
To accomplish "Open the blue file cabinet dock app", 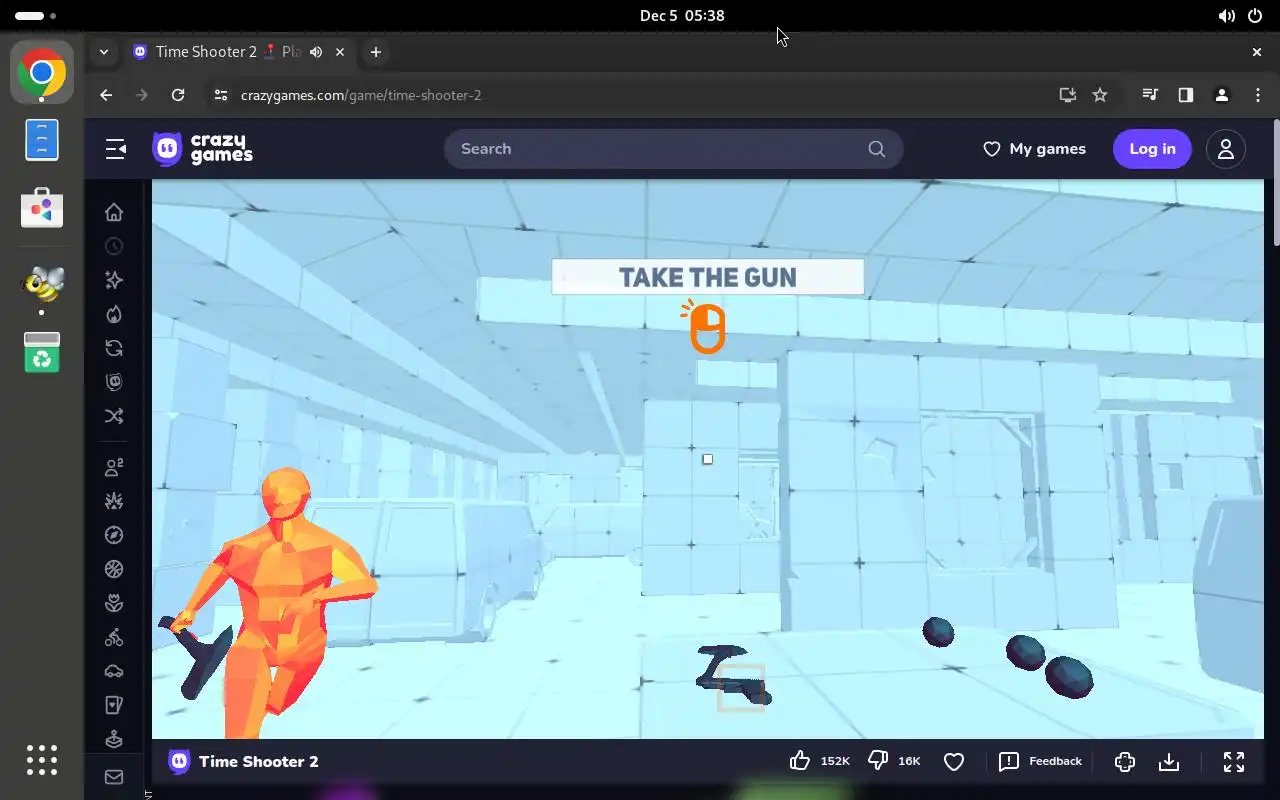I will (x=42, y=140).
